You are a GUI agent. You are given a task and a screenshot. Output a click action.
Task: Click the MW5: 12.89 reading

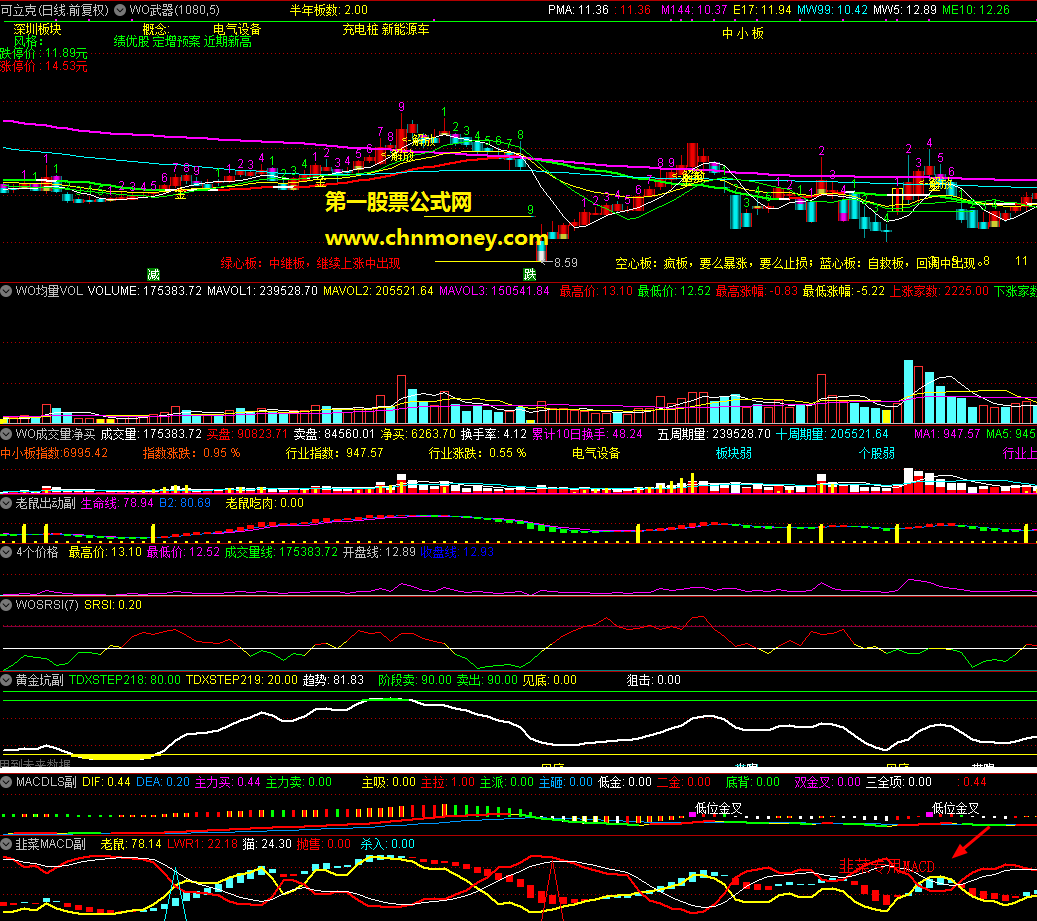pos(905,10)
